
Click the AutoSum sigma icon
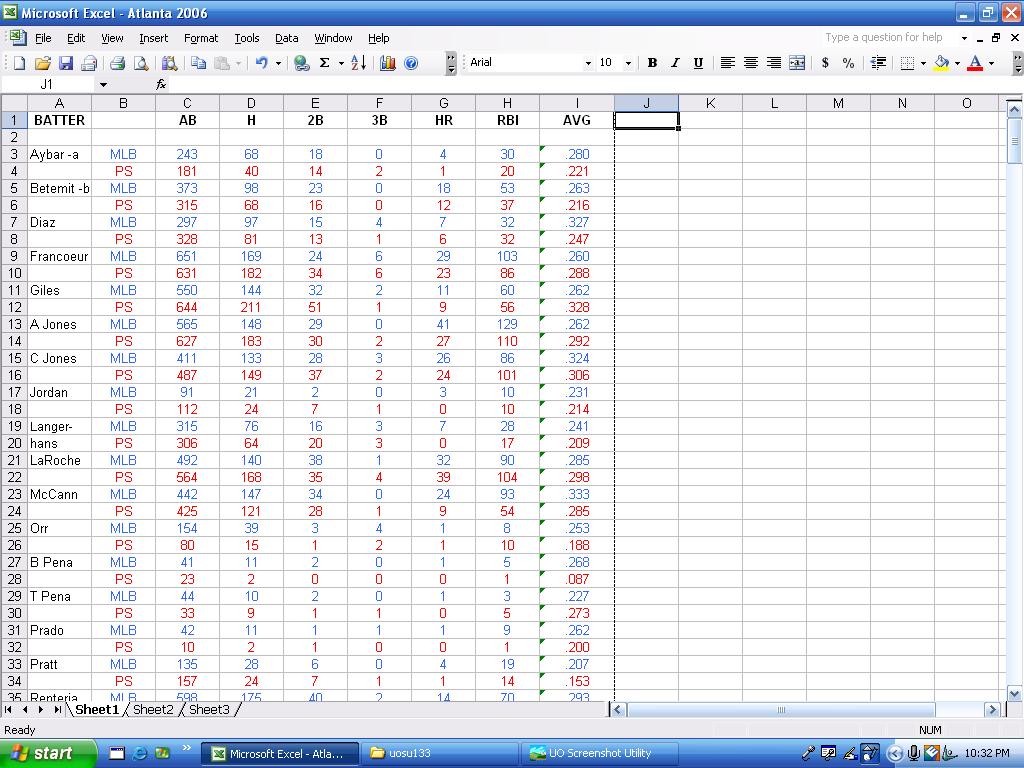(x=324, y=63)
